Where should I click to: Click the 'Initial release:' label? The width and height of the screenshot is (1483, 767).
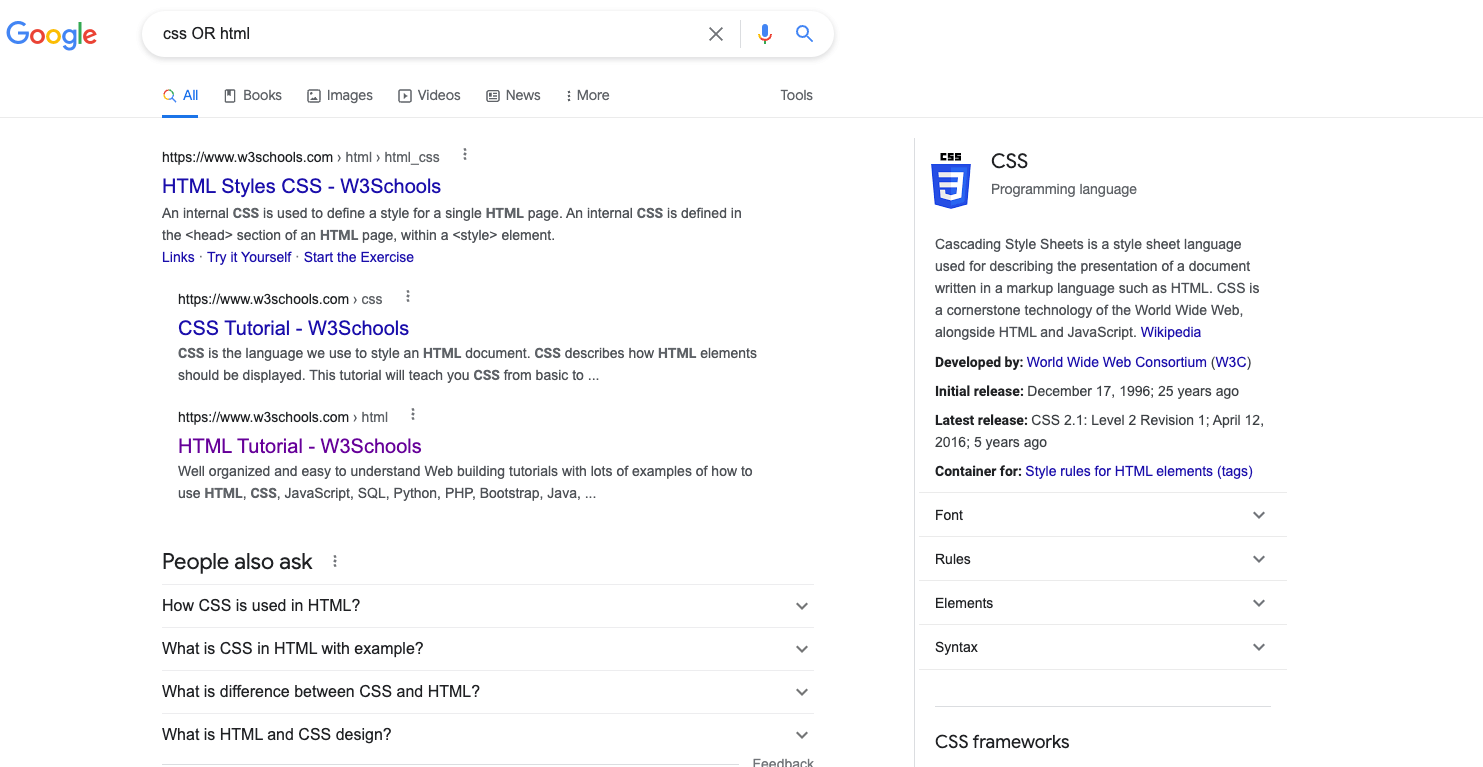[x=979, y=391]
